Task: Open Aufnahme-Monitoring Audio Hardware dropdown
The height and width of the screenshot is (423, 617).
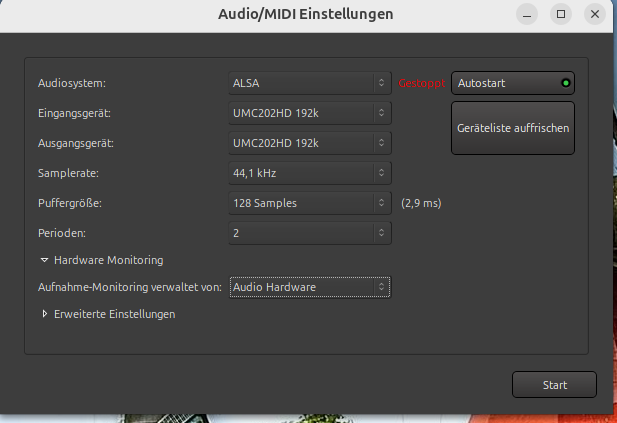Action: [310, 287]
